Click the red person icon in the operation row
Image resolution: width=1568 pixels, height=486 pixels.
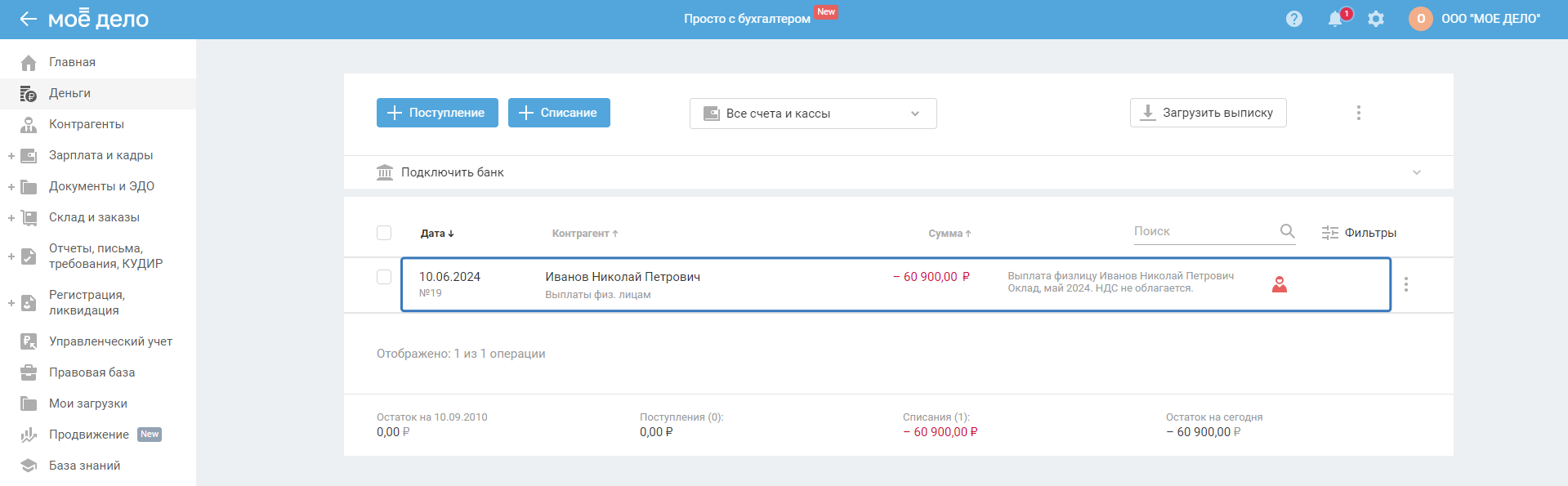pos(1280,284)
